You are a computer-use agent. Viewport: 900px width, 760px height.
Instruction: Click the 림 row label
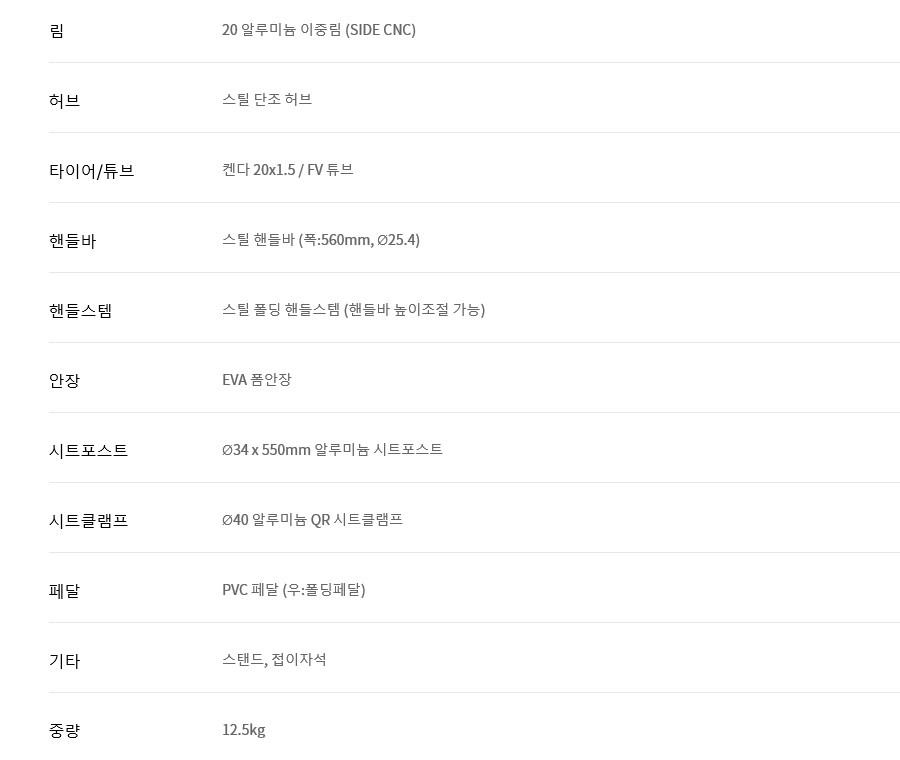(x=56, y=30)
